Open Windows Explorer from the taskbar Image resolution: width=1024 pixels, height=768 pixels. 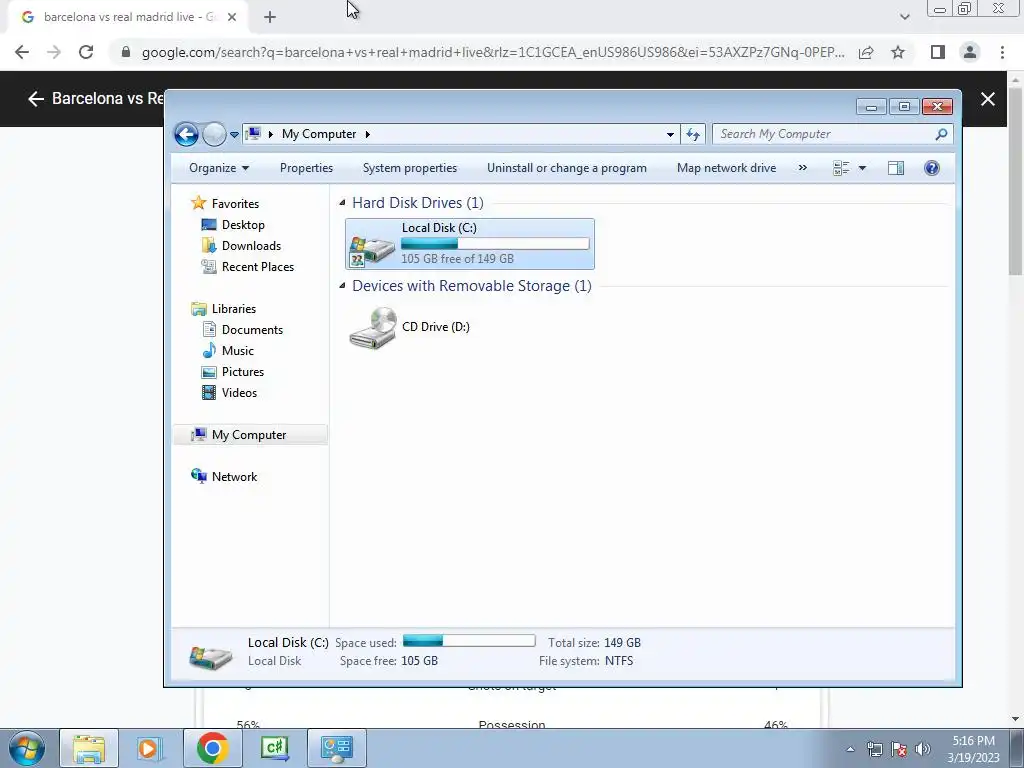coord(89,748)
